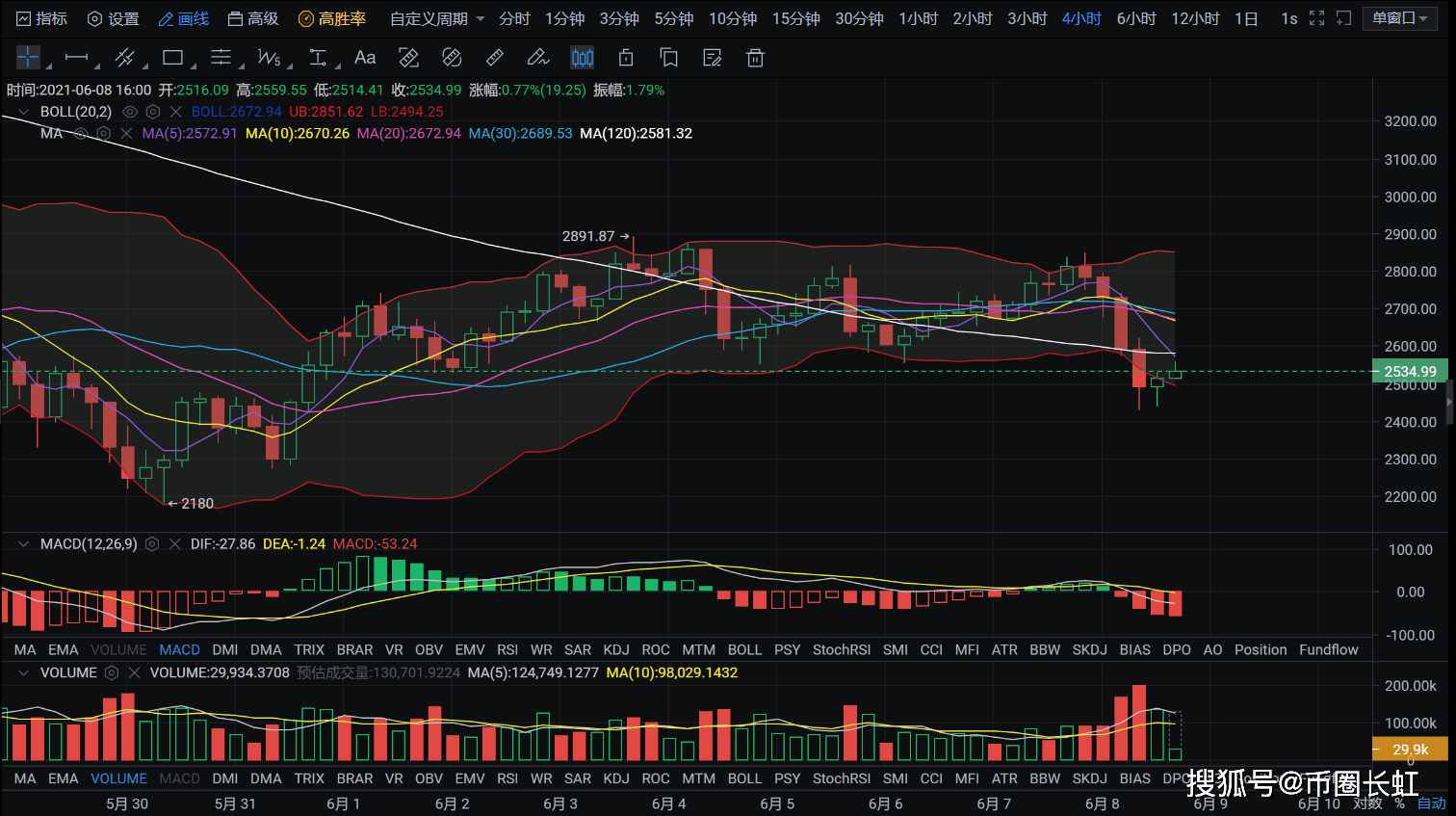
Task: Click the 2891.87 high price marker
Action: [596, 236]
